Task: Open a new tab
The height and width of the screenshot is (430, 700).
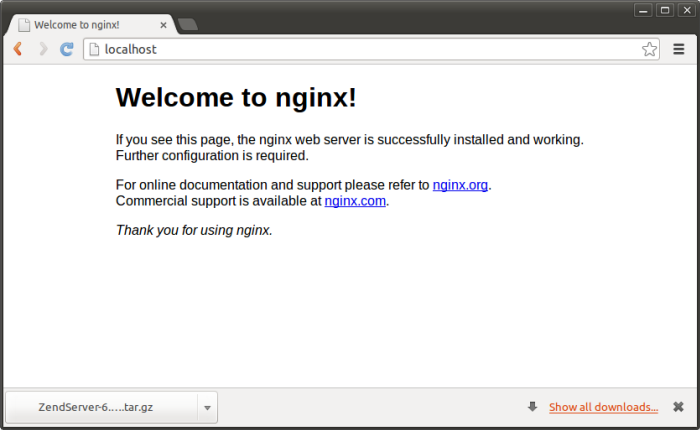Action: pos(188,24)
